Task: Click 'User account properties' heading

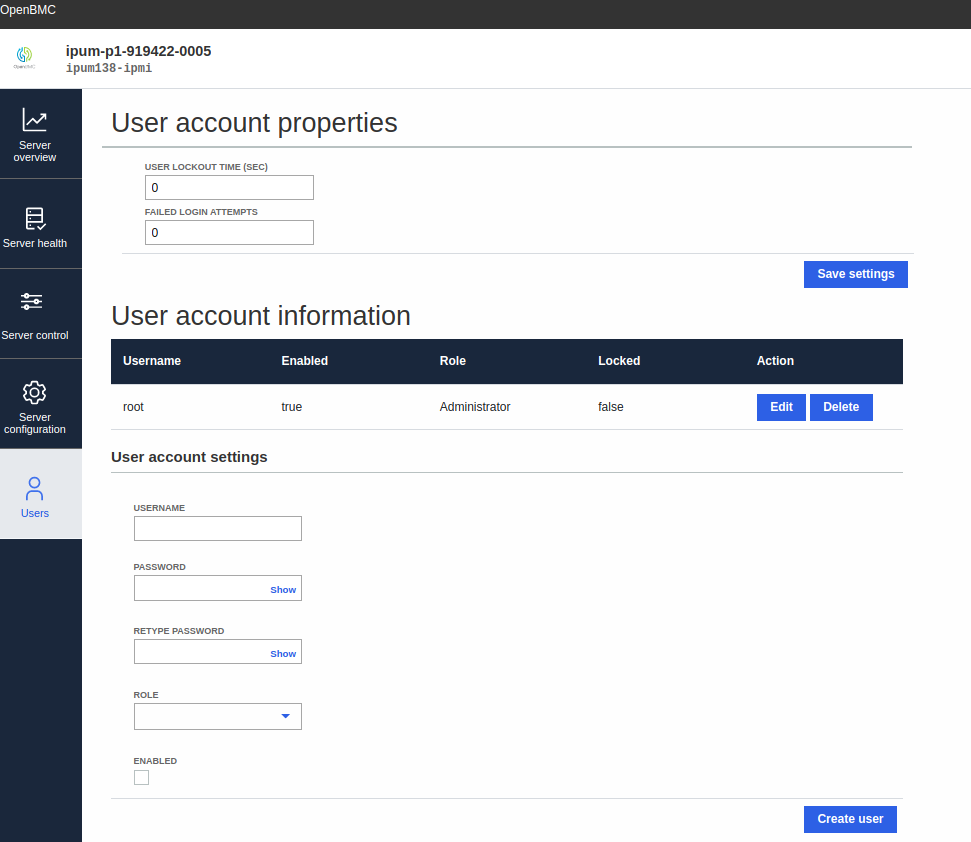Action: (254, 123)
